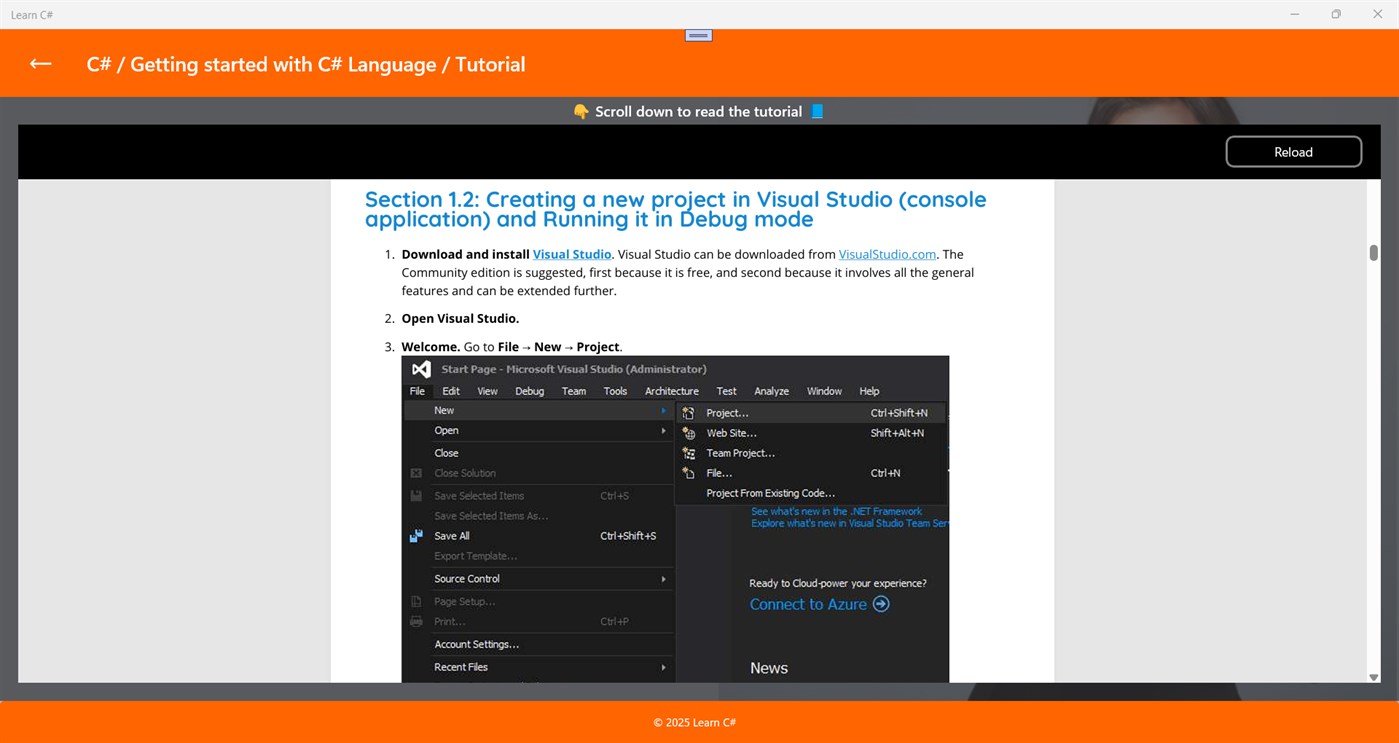
Task: Click the File... item's new file icon
Action: point(687,473)
